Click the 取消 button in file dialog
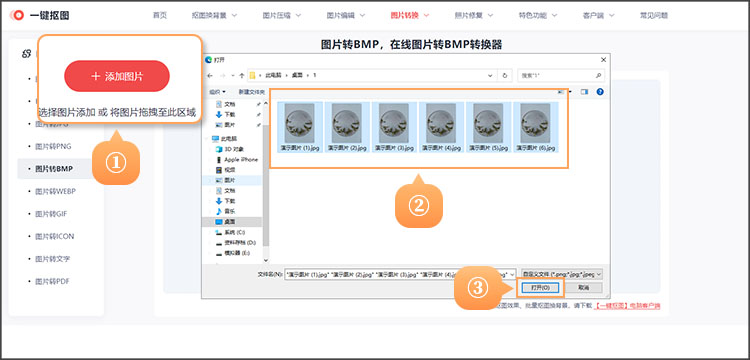This screenshot has width=750, height=360. (584, 288)
